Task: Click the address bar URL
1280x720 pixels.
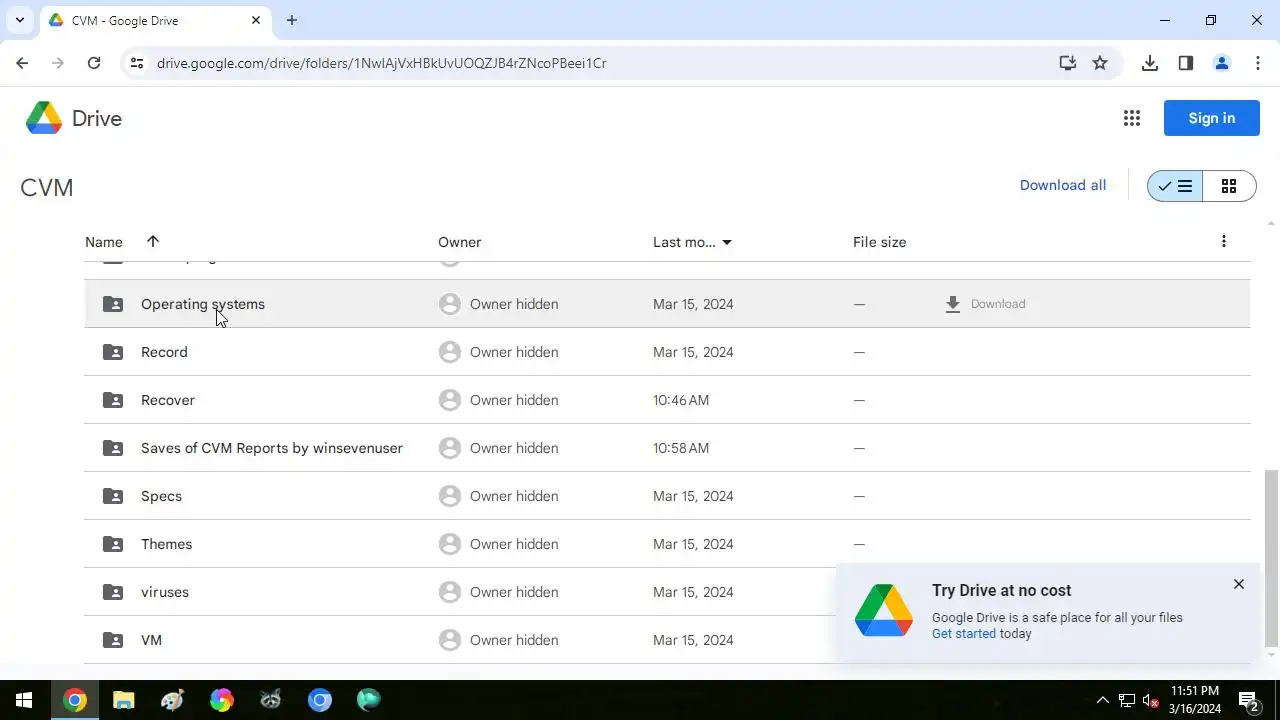Action: (381, 63)
